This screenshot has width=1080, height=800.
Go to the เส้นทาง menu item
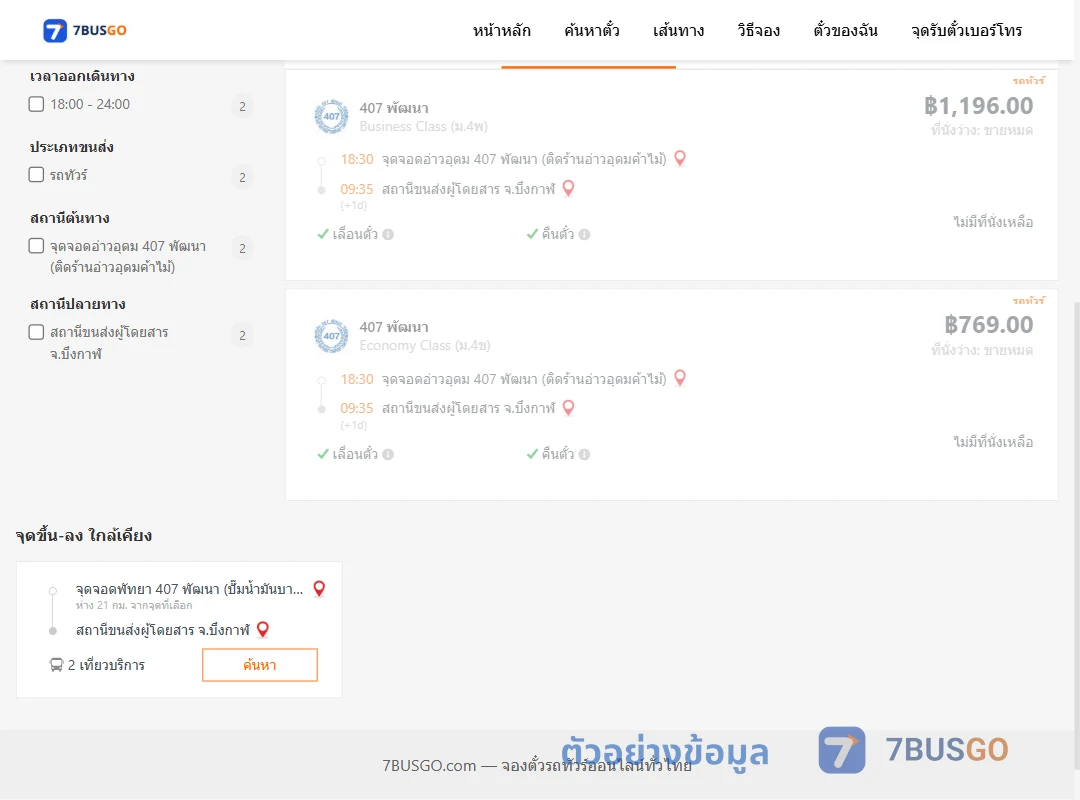678,30
